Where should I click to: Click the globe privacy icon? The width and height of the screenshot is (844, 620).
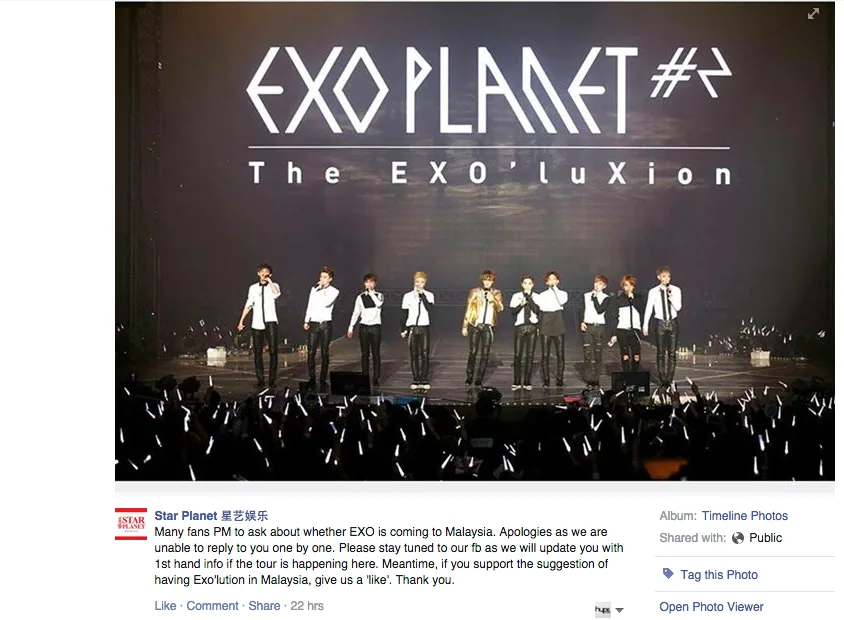pyautogui.click(x=738, y=538)
